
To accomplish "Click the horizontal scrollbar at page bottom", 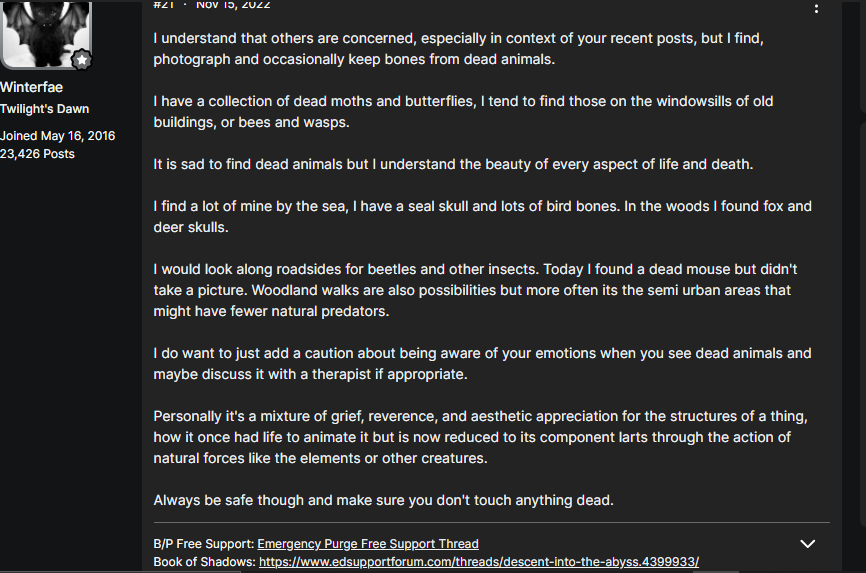I will click(x=433, y=571).
